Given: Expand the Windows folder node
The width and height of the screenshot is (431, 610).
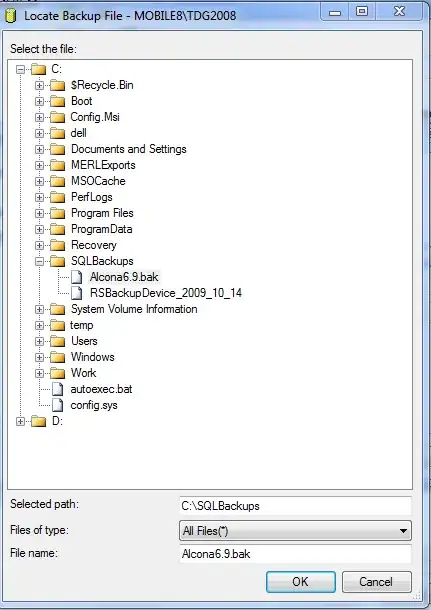Looking at the screenshot, I should (39, 357).
